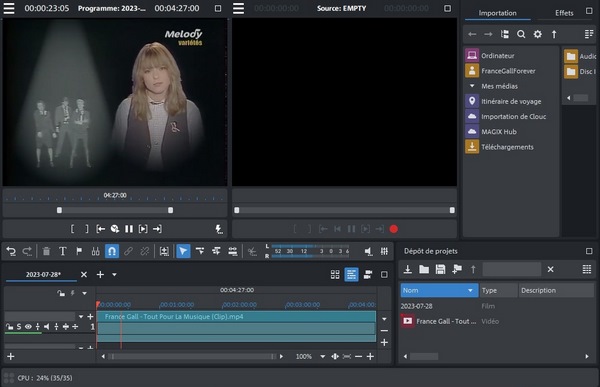Click the razor scissors tool icon
The height and width of the screenshot is (387, 600).
point(252,251)
